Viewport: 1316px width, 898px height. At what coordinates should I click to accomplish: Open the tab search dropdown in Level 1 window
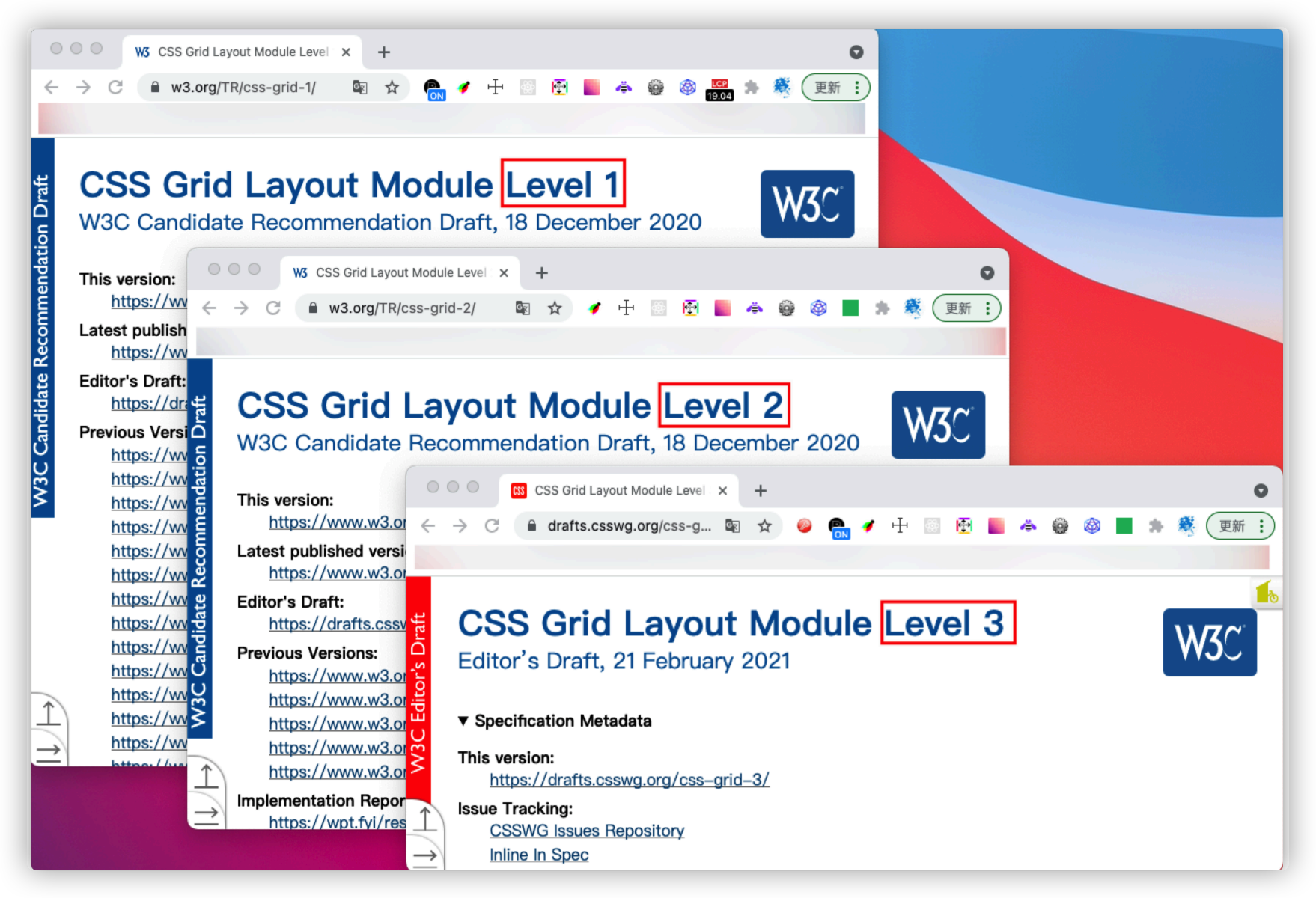click(x=856, y=52)
